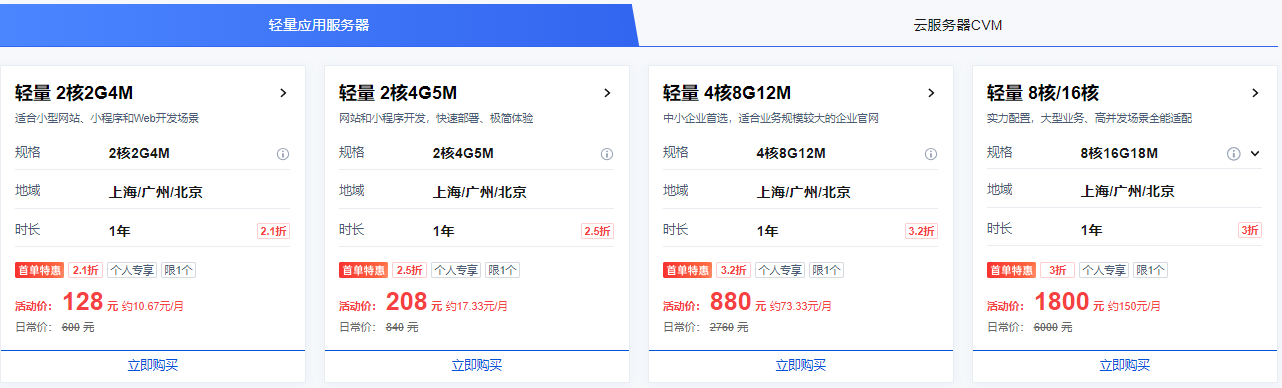Viewport: 1282px width, 388px height.
Task: Open arrow next to 轻量 2核2G4M title
Action: 283,93
